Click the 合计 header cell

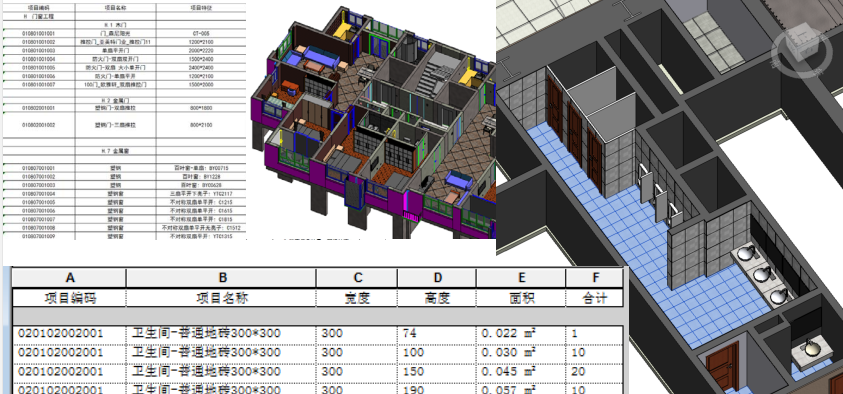[x=595, y=298]
